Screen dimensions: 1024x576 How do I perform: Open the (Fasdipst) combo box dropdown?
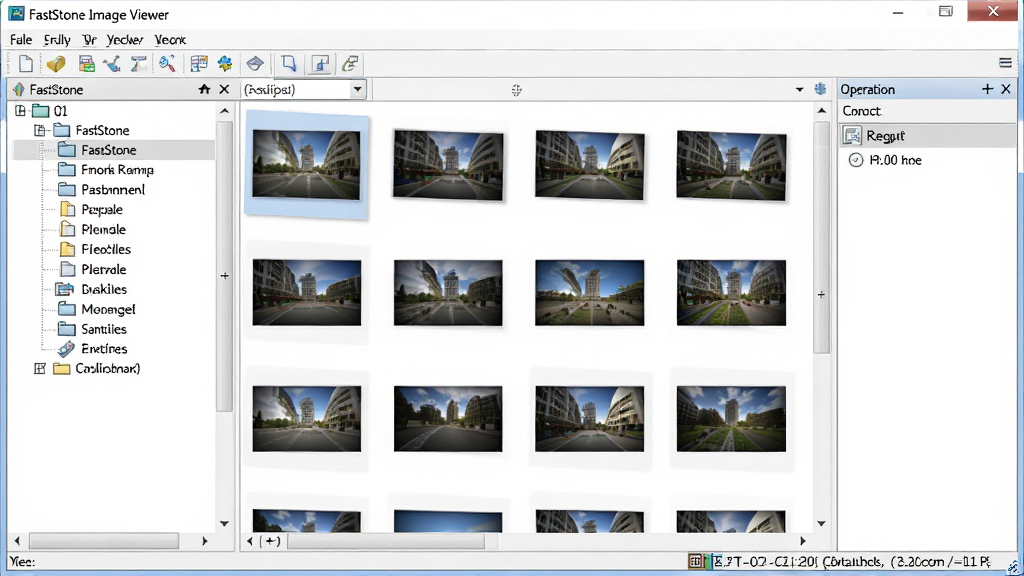click(357, 89)
